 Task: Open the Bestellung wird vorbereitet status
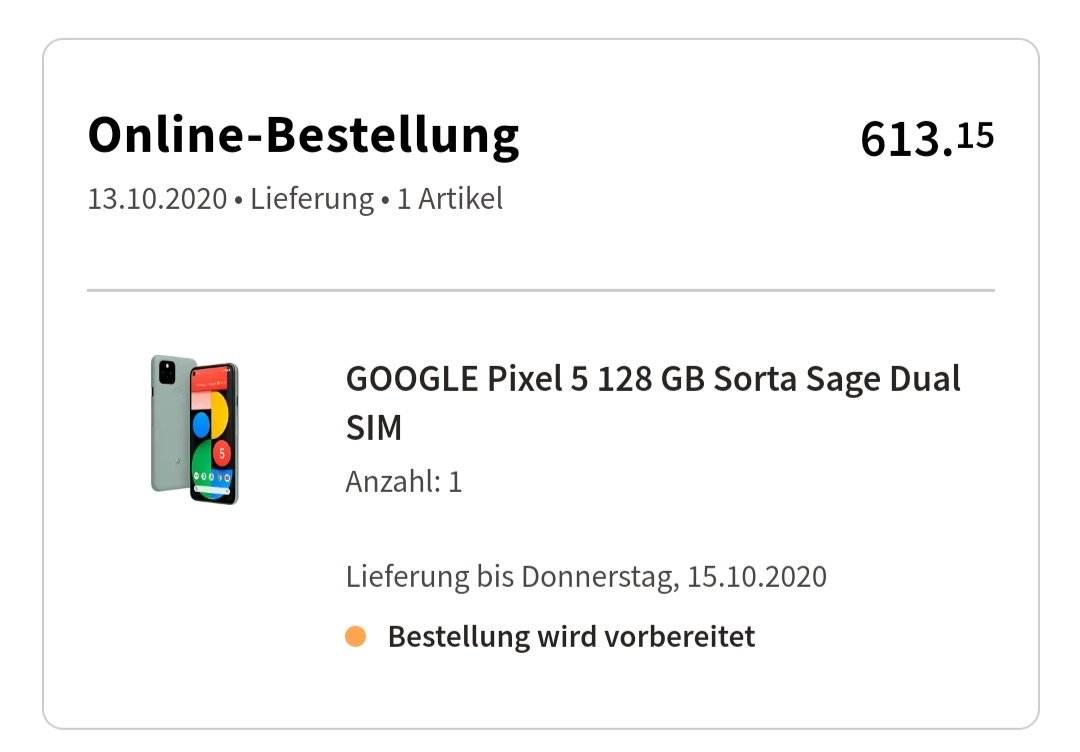click(571, 637)
